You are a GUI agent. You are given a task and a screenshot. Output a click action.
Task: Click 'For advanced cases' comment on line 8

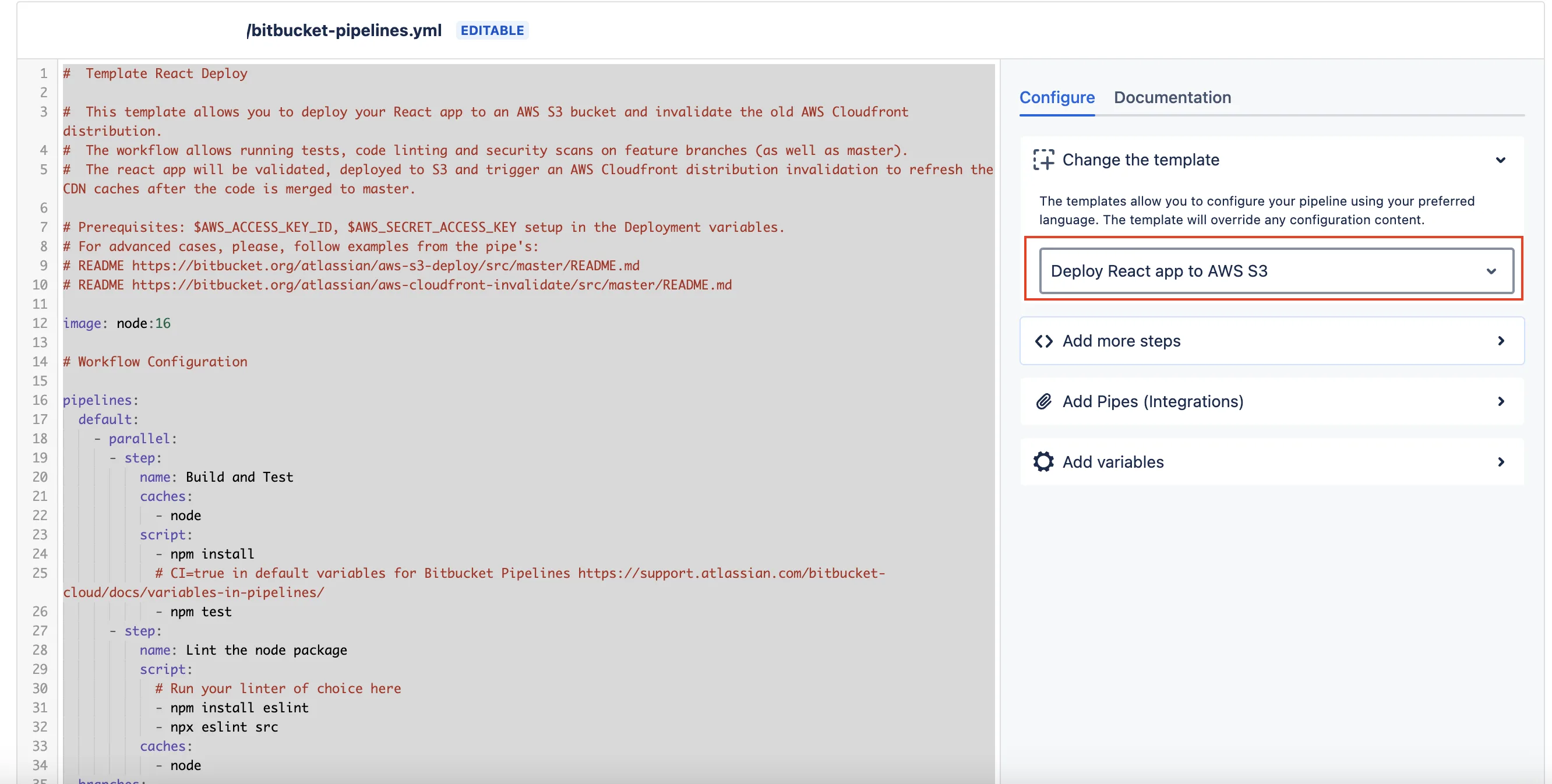point(301,246)
